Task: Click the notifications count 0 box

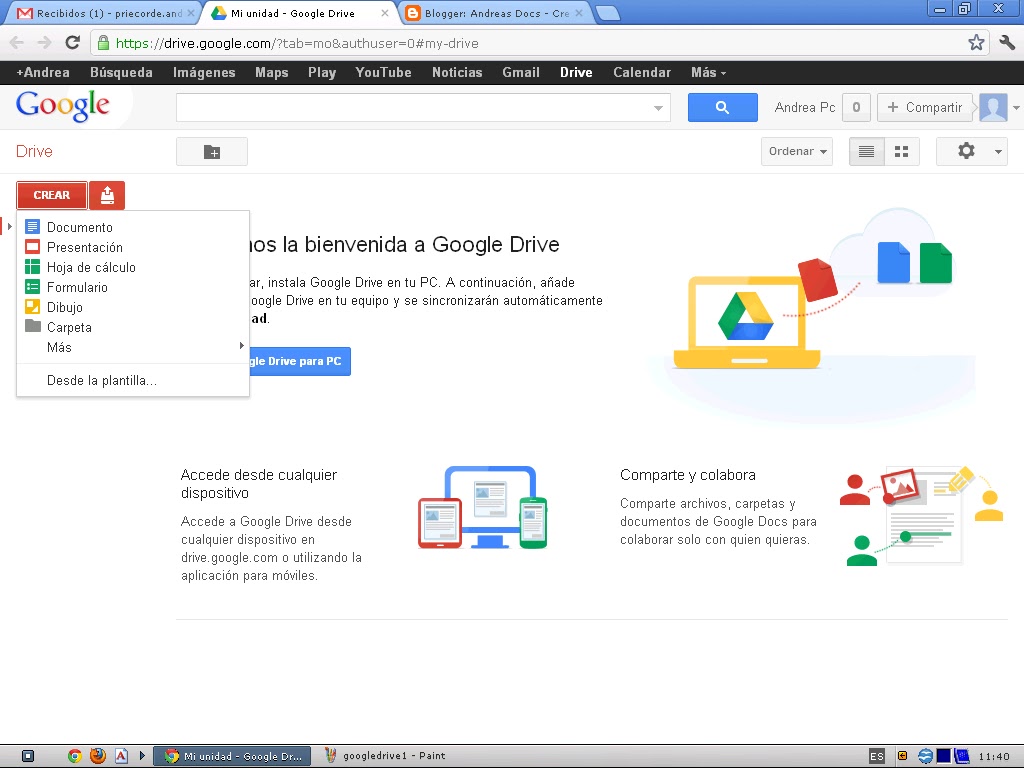Action: (x=856, y=107)
